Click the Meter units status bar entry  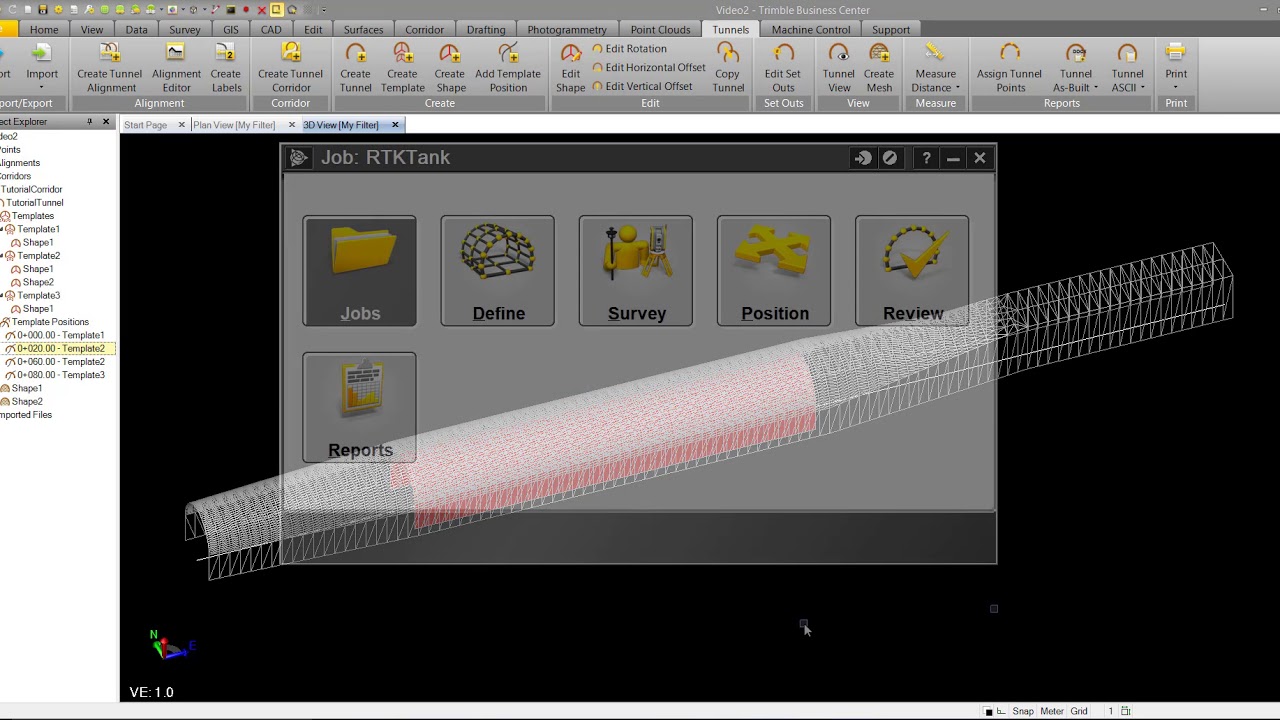(x=1052, y=711)
